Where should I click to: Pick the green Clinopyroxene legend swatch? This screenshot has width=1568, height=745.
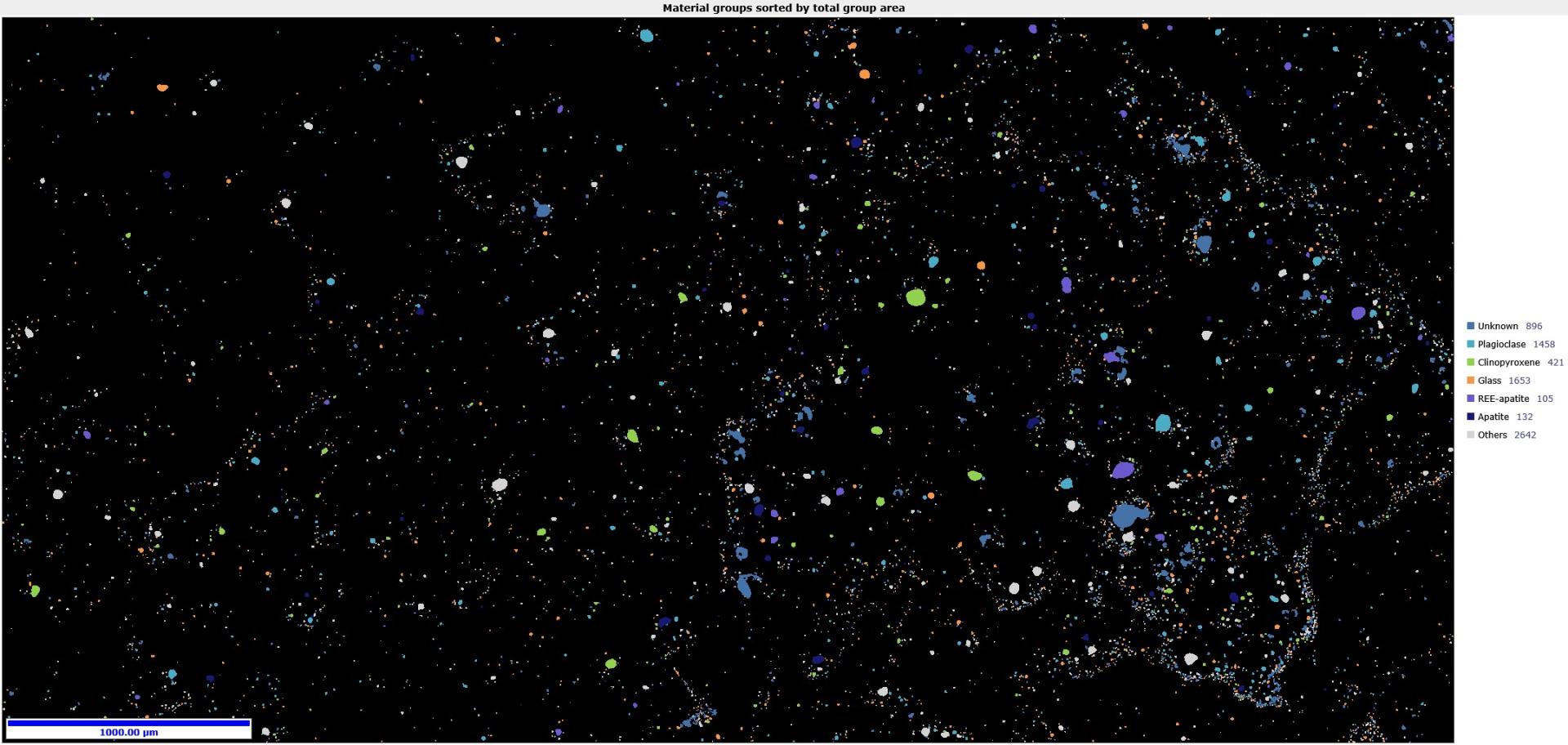pyautogui.click(x=1470, y=362)
